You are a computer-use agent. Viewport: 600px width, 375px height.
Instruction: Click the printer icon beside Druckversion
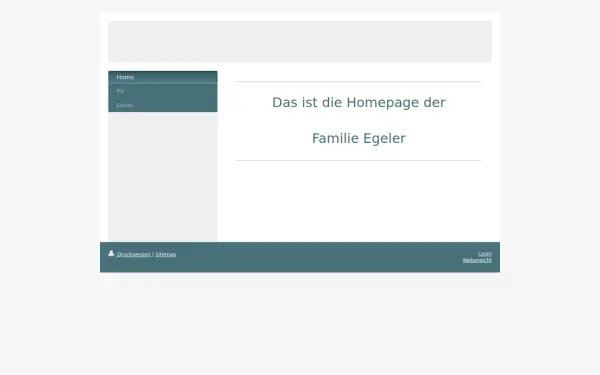coord(111,253)
